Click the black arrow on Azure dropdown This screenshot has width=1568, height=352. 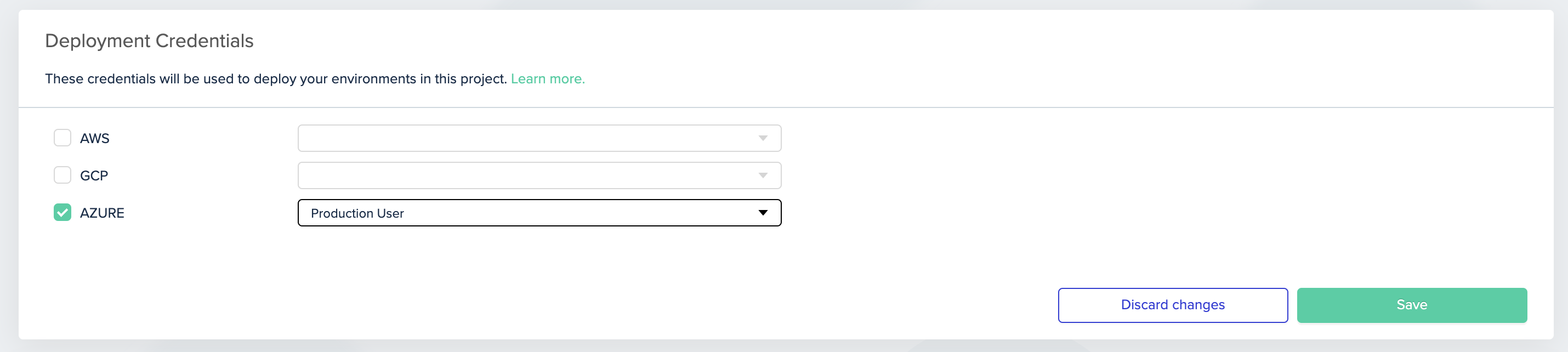[763, 213]
